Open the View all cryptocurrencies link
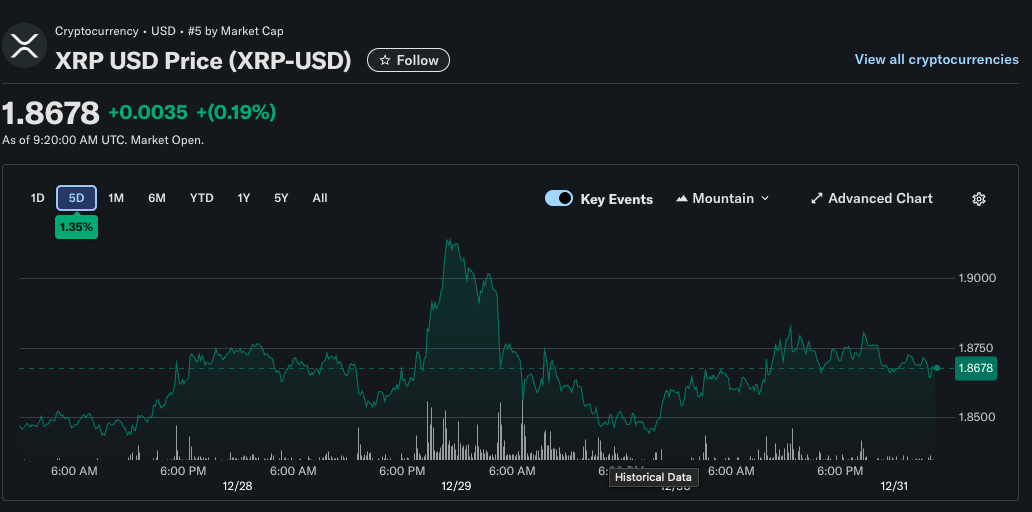The height and width of the screenshot is (512, 1032). [936, 60]
